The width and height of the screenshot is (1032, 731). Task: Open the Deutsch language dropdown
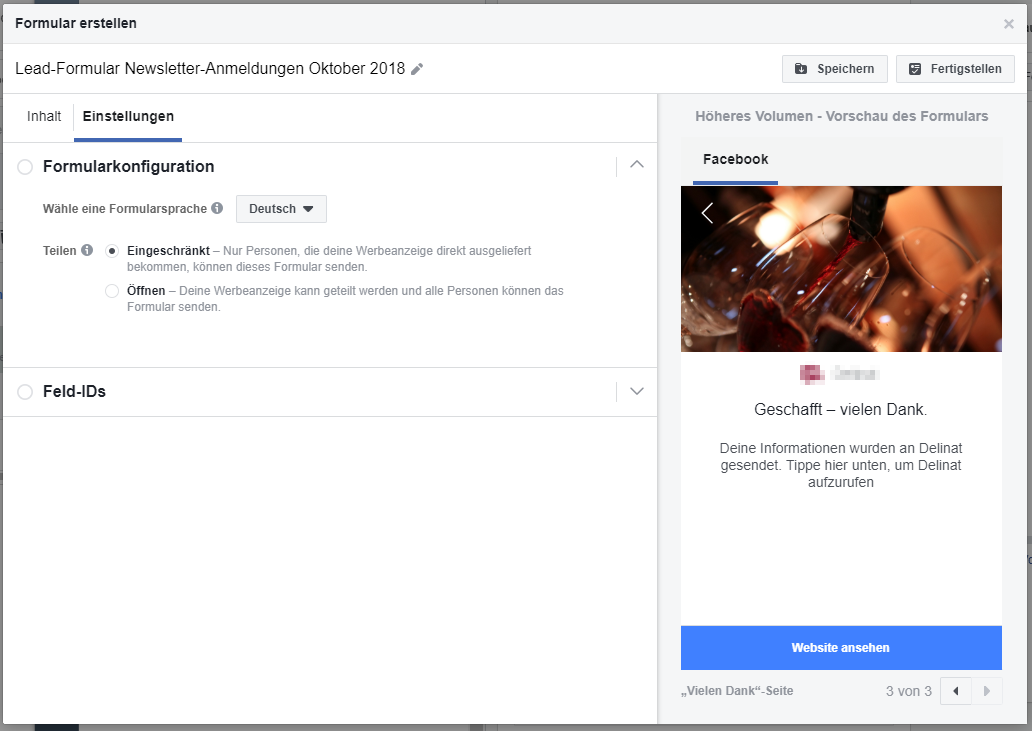coord(281,209)
